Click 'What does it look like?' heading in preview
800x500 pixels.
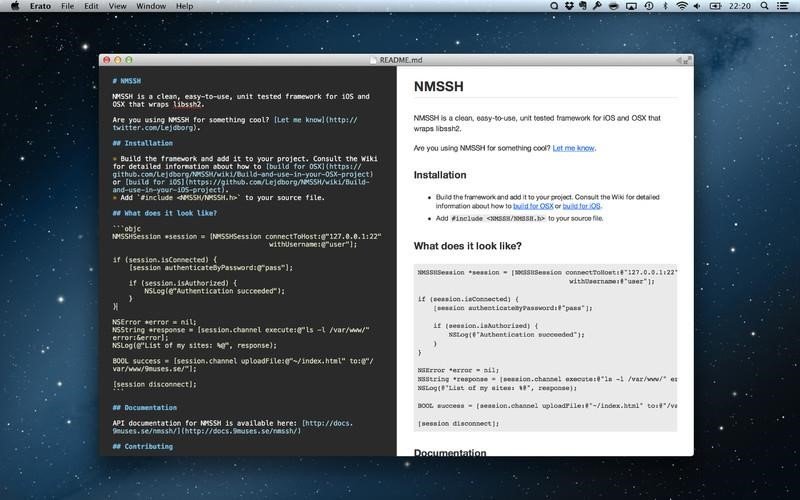point(467,246)
